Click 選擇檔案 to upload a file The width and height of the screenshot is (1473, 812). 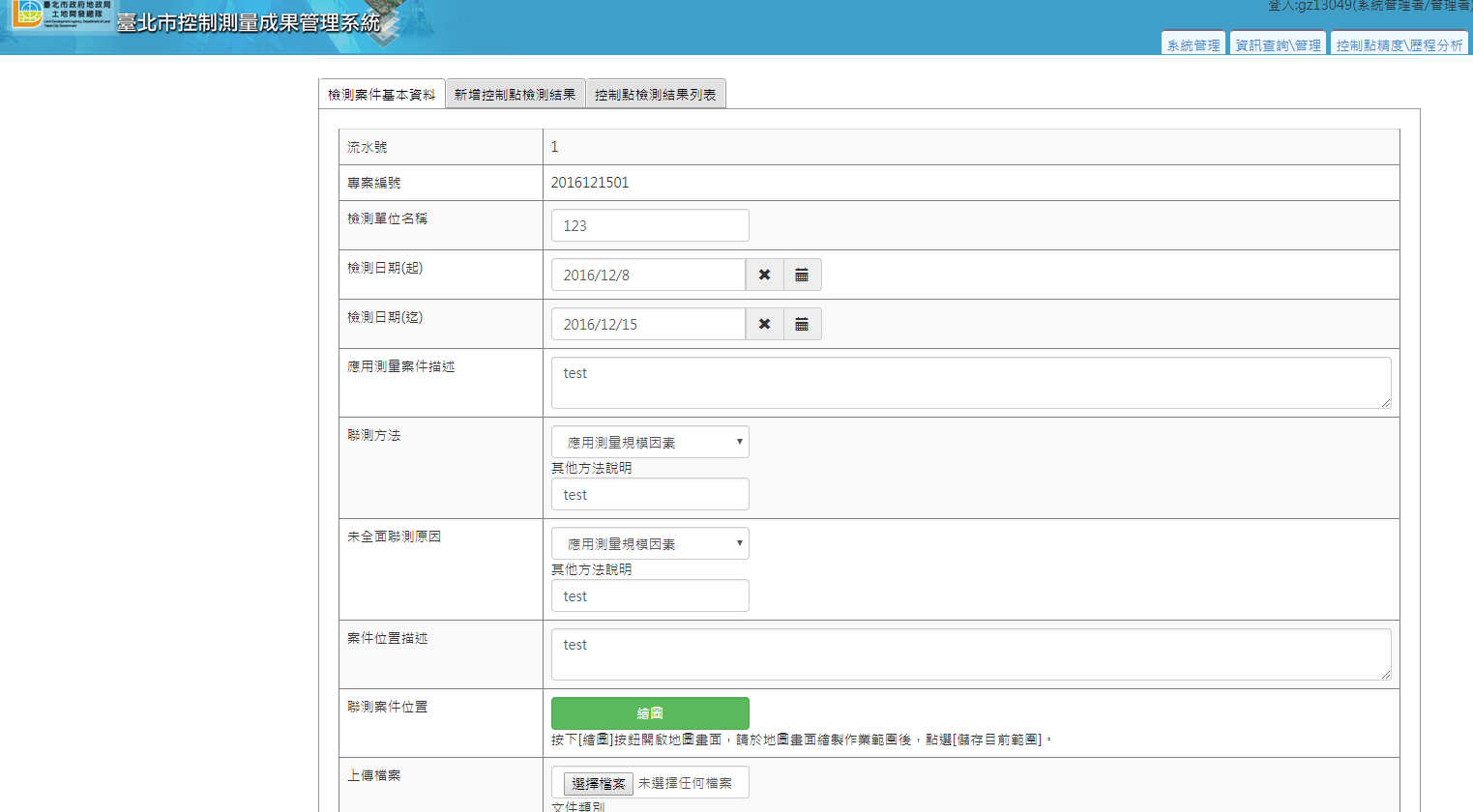(x=598, y=783)
